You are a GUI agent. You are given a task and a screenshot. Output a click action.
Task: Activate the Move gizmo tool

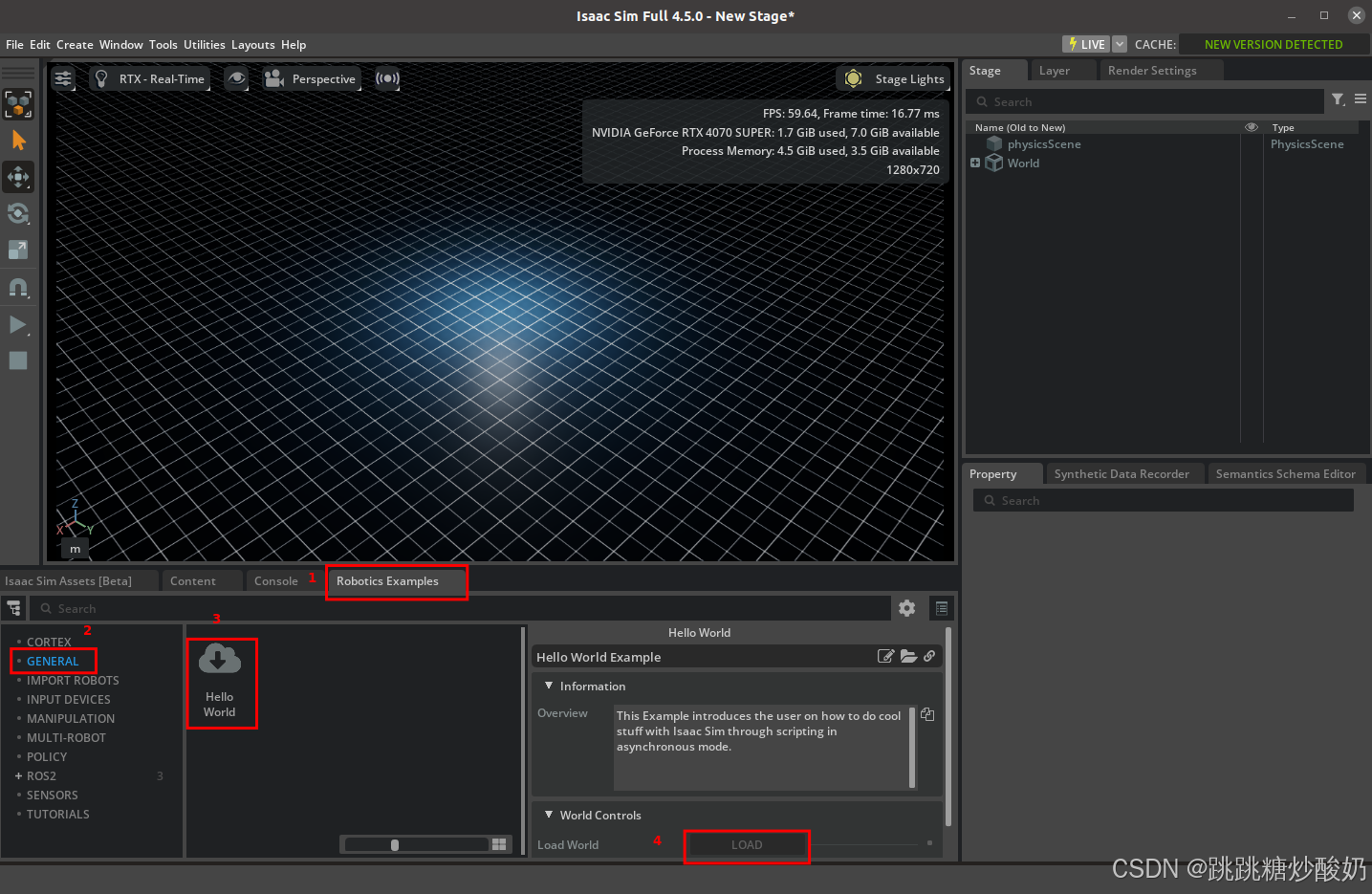(x=18, y=177)
